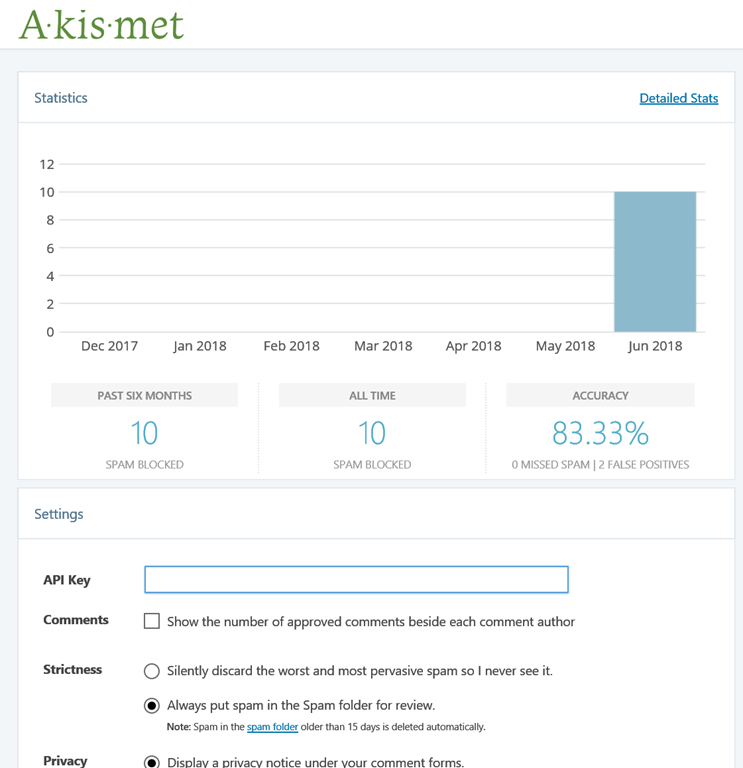Click the Statistics section heading
The image size is (743, 768).
(61, 98)
